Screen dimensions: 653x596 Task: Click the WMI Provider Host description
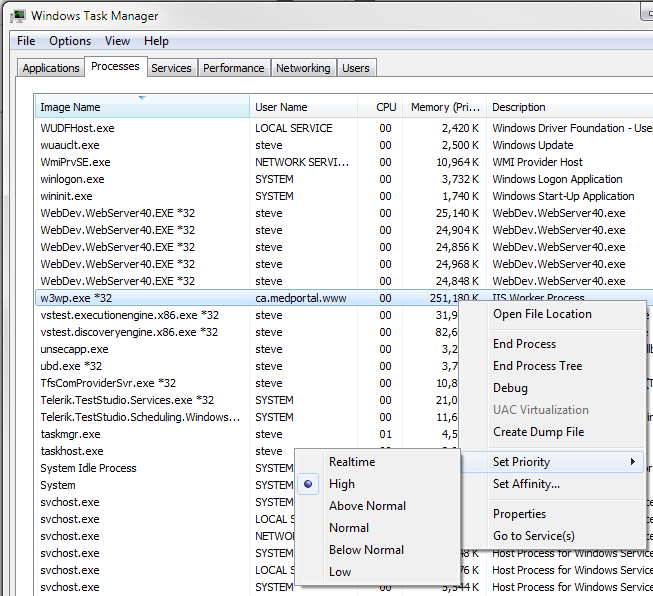click(x=537, y=162)
